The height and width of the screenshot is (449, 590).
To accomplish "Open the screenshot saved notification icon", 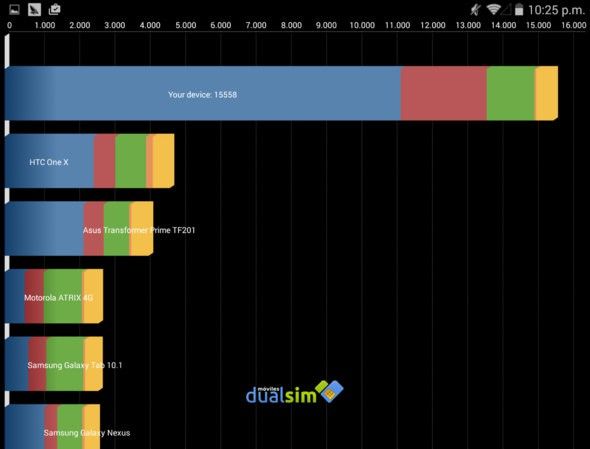I will [34, 9].
